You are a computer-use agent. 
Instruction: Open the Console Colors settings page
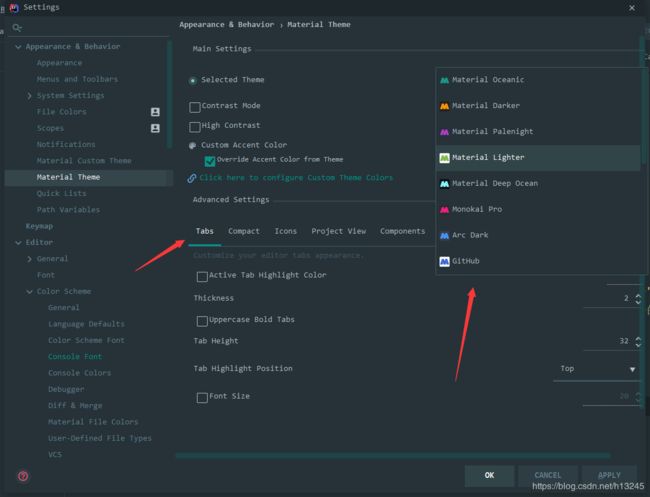coord(80,373)
